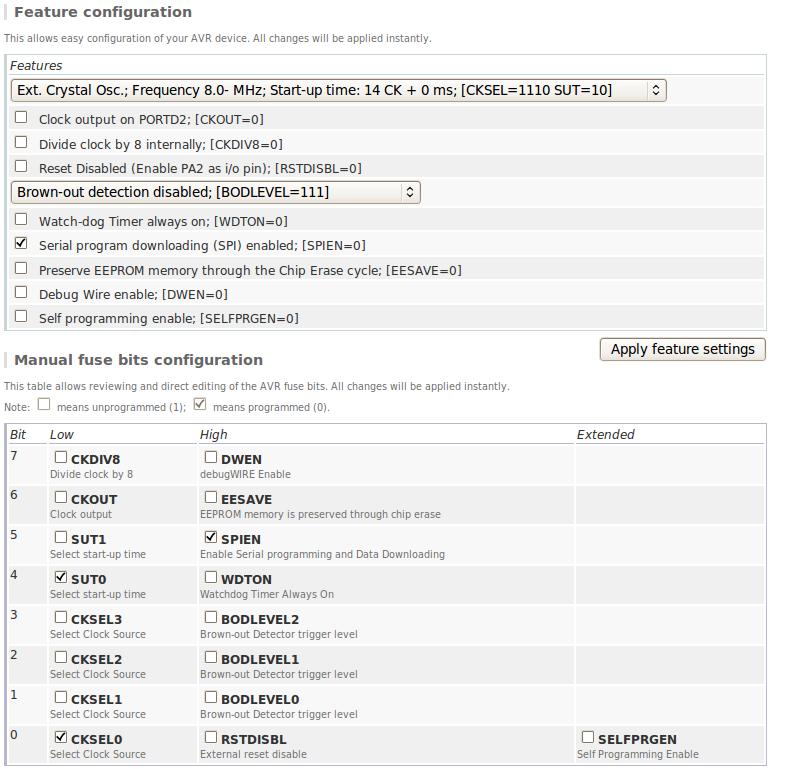This screenshot has height=769, width=804.
Task: Check Preserve EEPROM memory option
Action: click(x=21, y=268)
